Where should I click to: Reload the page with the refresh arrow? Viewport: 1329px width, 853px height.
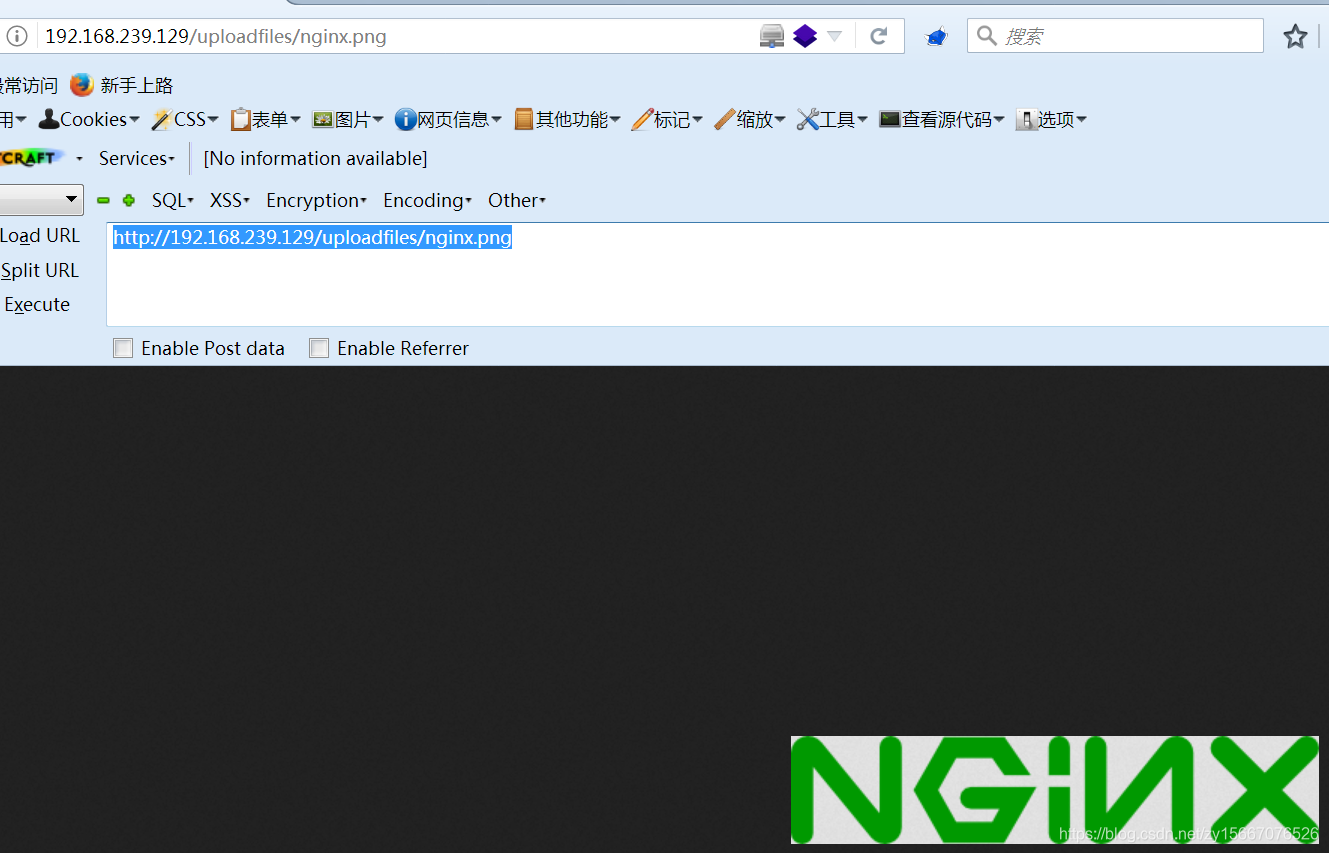[879, 37]
